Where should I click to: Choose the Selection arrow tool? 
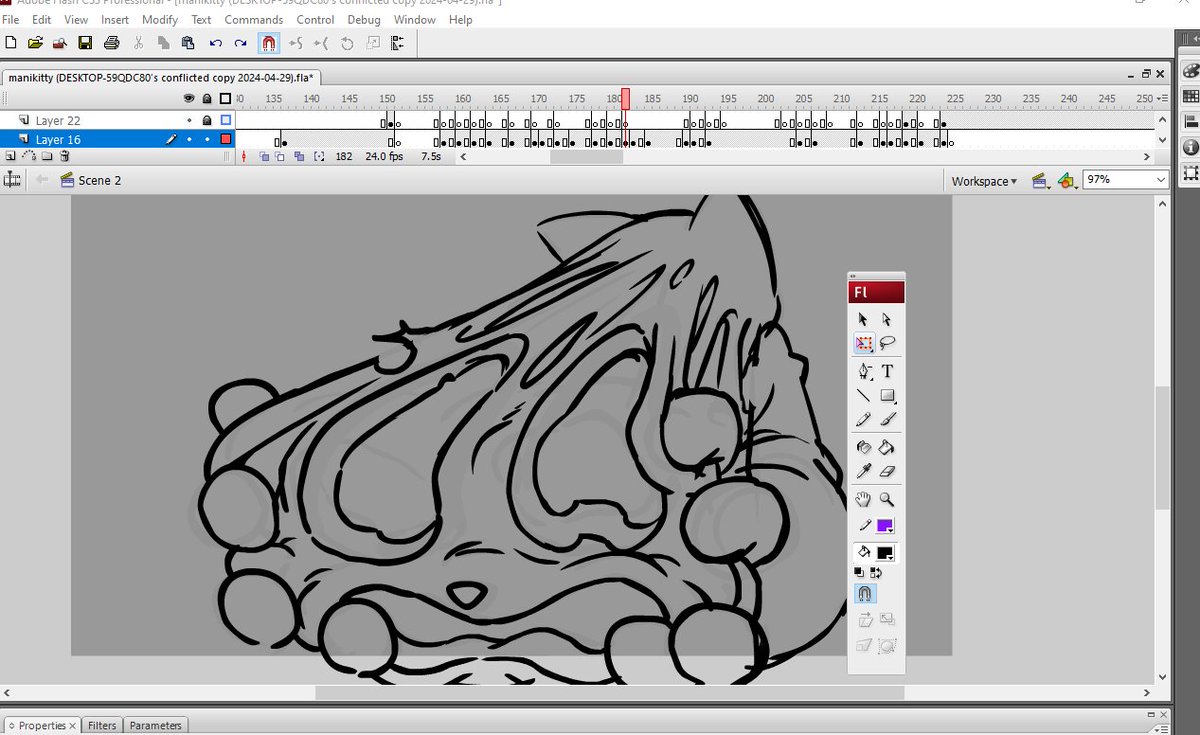coord(863,320)
